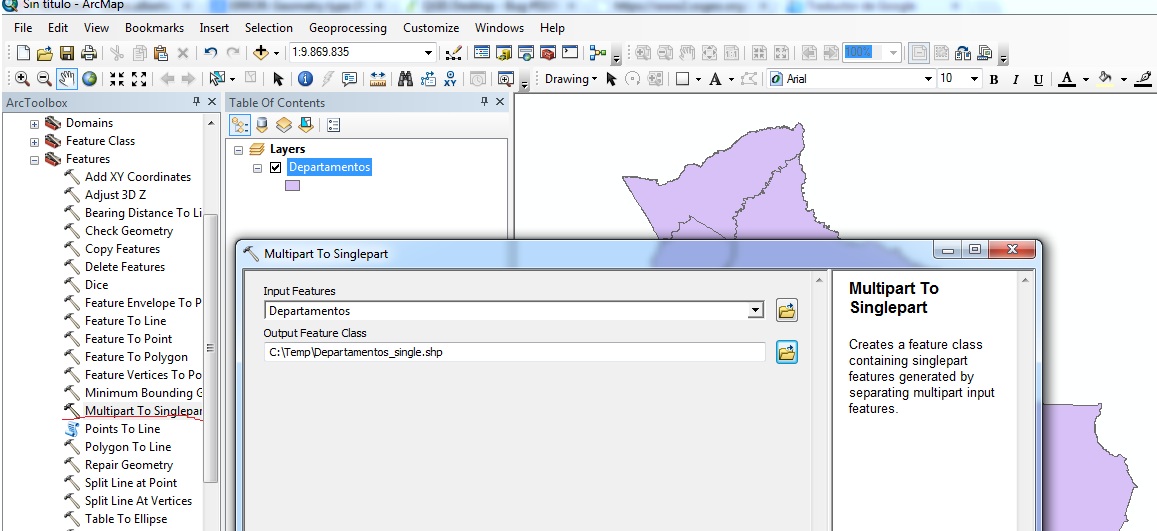Image resolution: width=1157 pixels, height=531 pixels.
Task: Select the Zoom Out tool
Action: [x=44, y=79]
